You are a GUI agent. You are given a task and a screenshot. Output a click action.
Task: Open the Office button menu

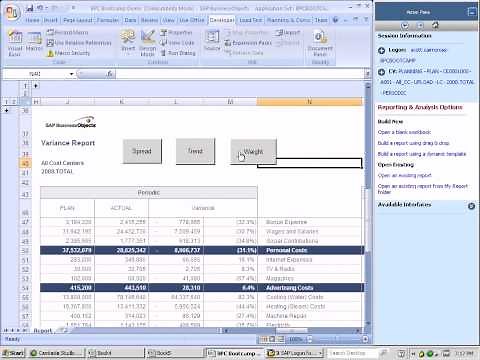click(x=13, y=12)
